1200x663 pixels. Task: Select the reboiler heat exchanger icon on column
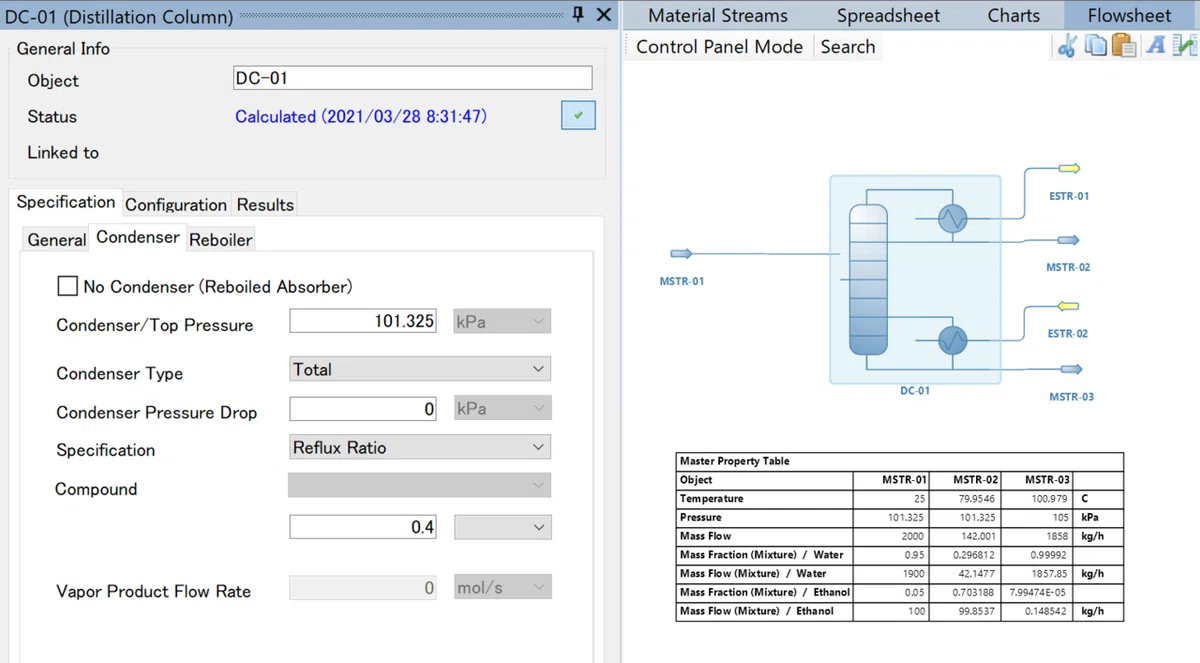[x=953, y=341]
